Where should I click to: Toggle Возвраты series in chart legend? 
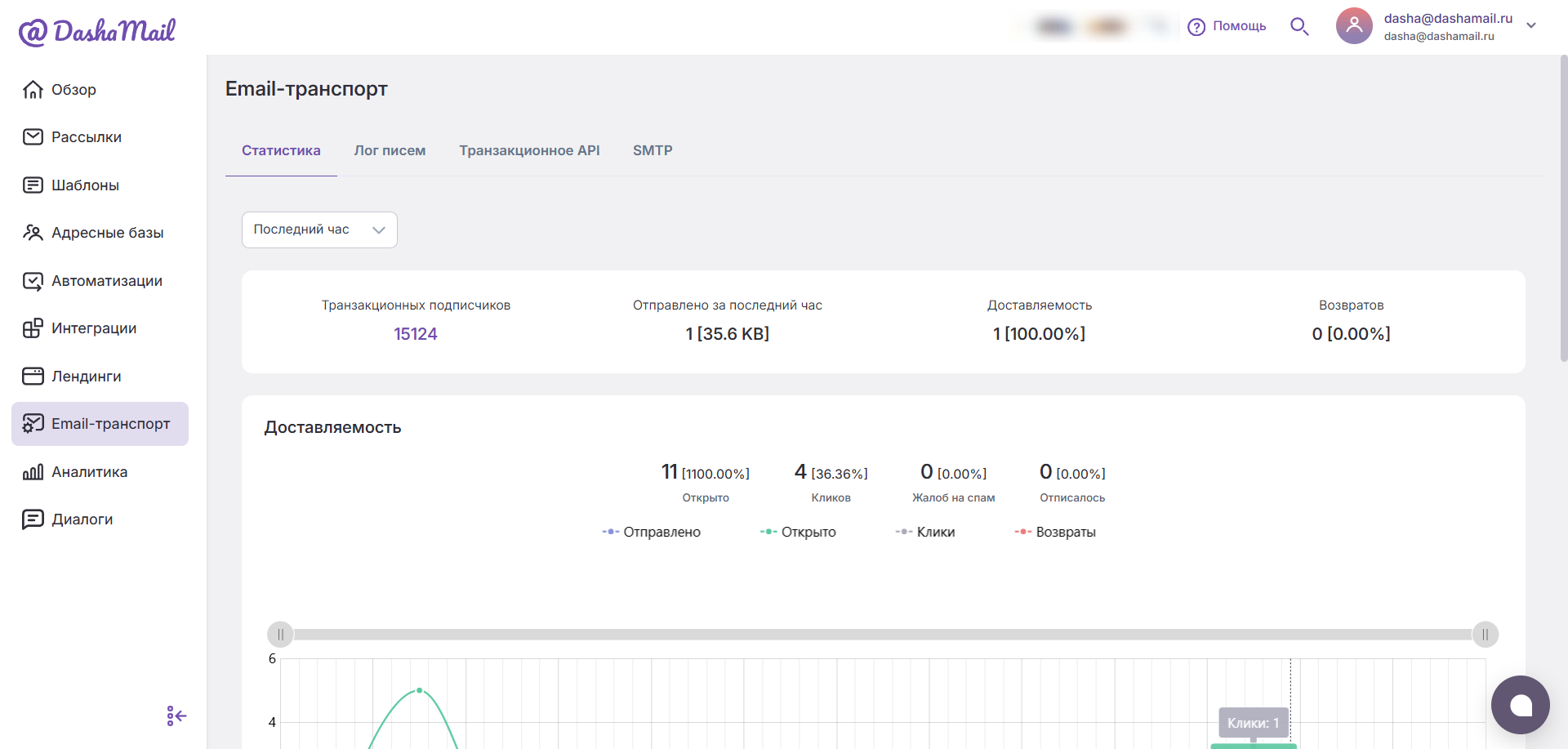pyautogui.click(x=1055, y=533)
